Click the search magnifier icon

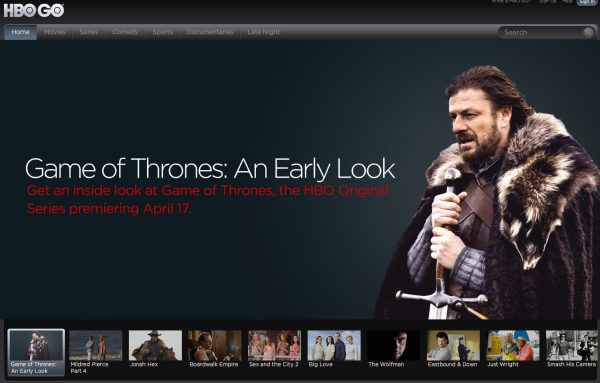pyautogui.click(x=588, y=32)
